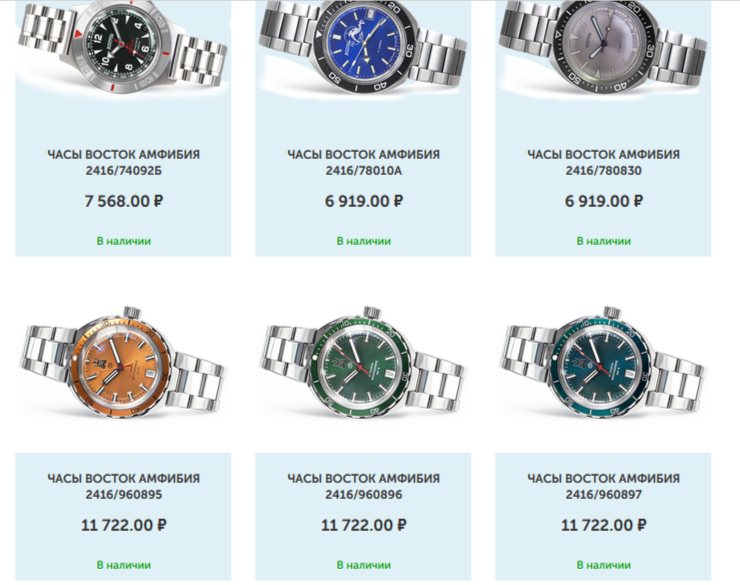
Task: Click title Часы Восток Амфибия 2416/960896
Action: pos(363,486)
